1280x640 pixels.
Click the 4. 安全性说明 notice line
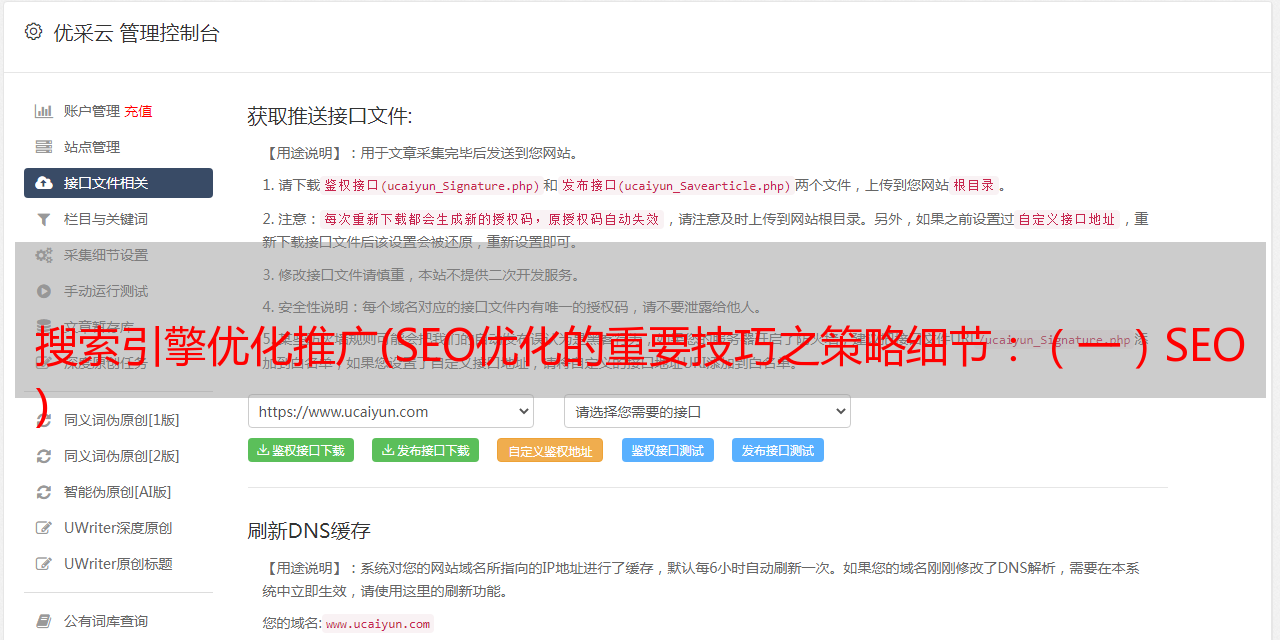coord(512,307)
